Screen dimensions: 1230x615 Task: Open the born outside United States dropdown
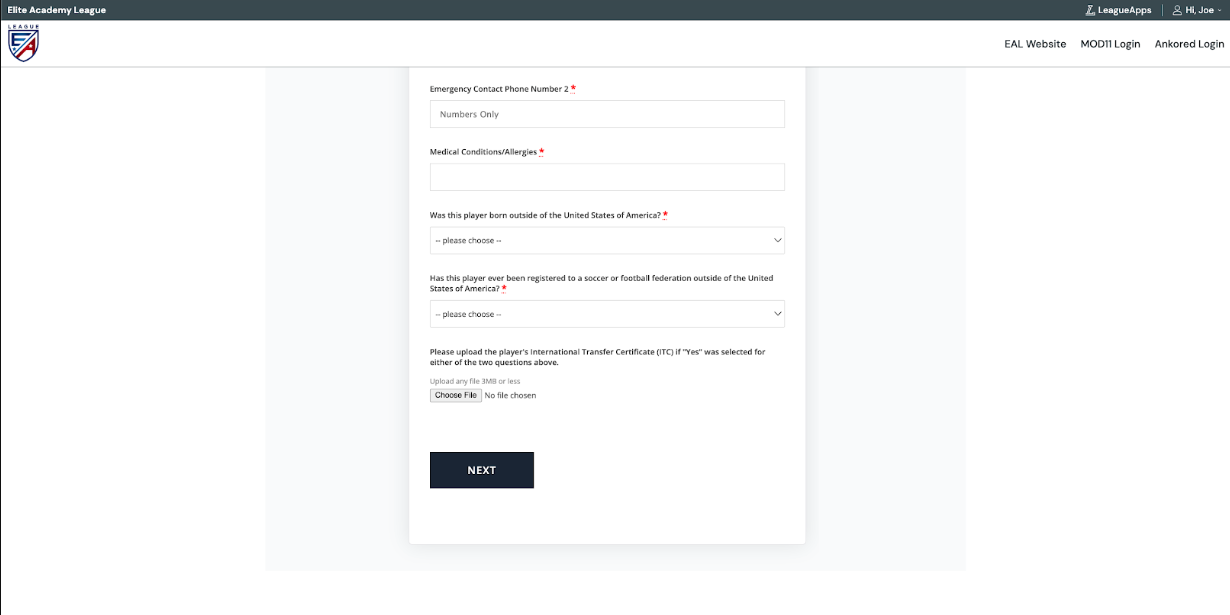(607, 241)
